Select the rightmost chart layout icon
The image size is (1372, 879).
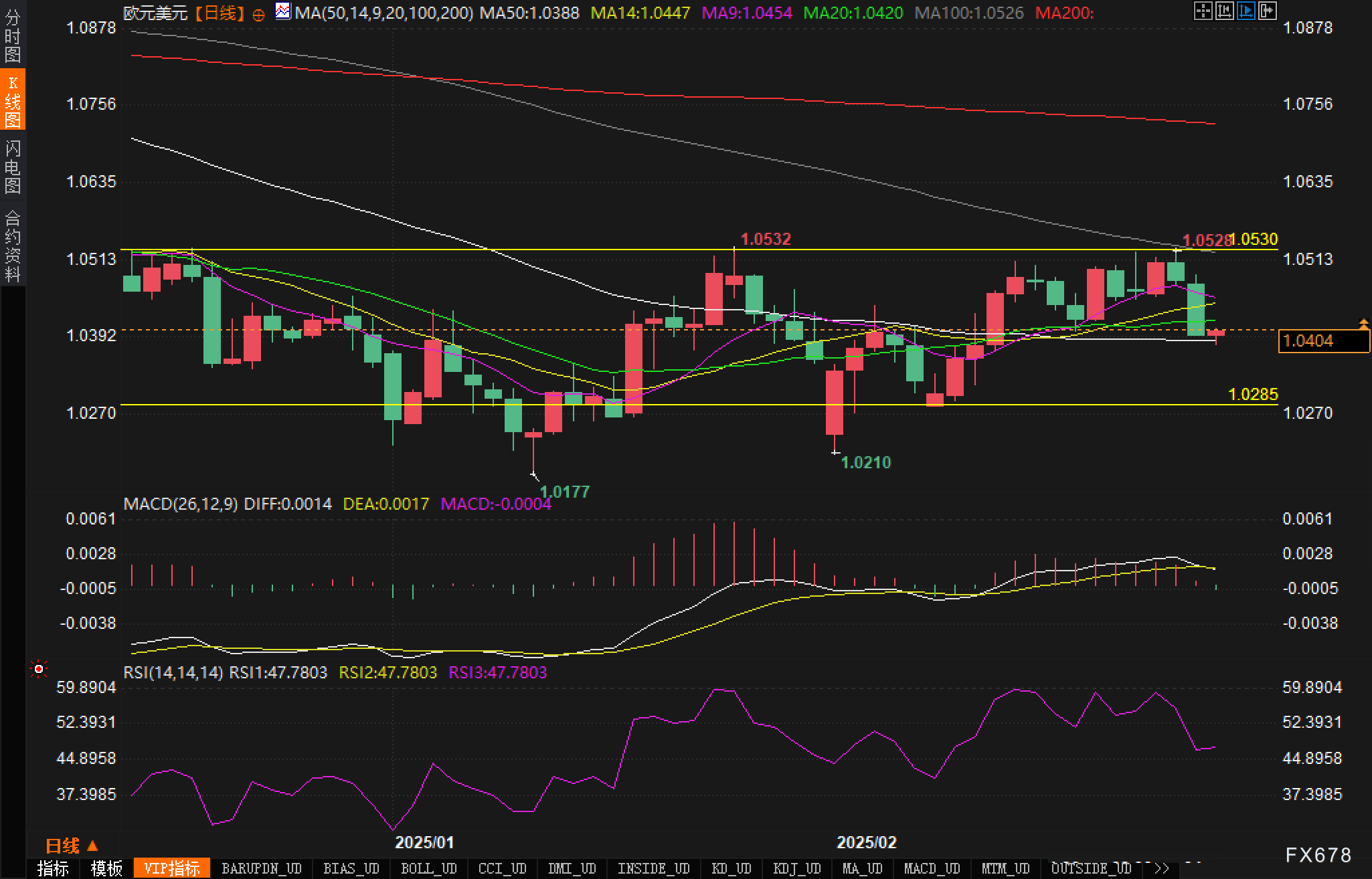click(1267, 11)
